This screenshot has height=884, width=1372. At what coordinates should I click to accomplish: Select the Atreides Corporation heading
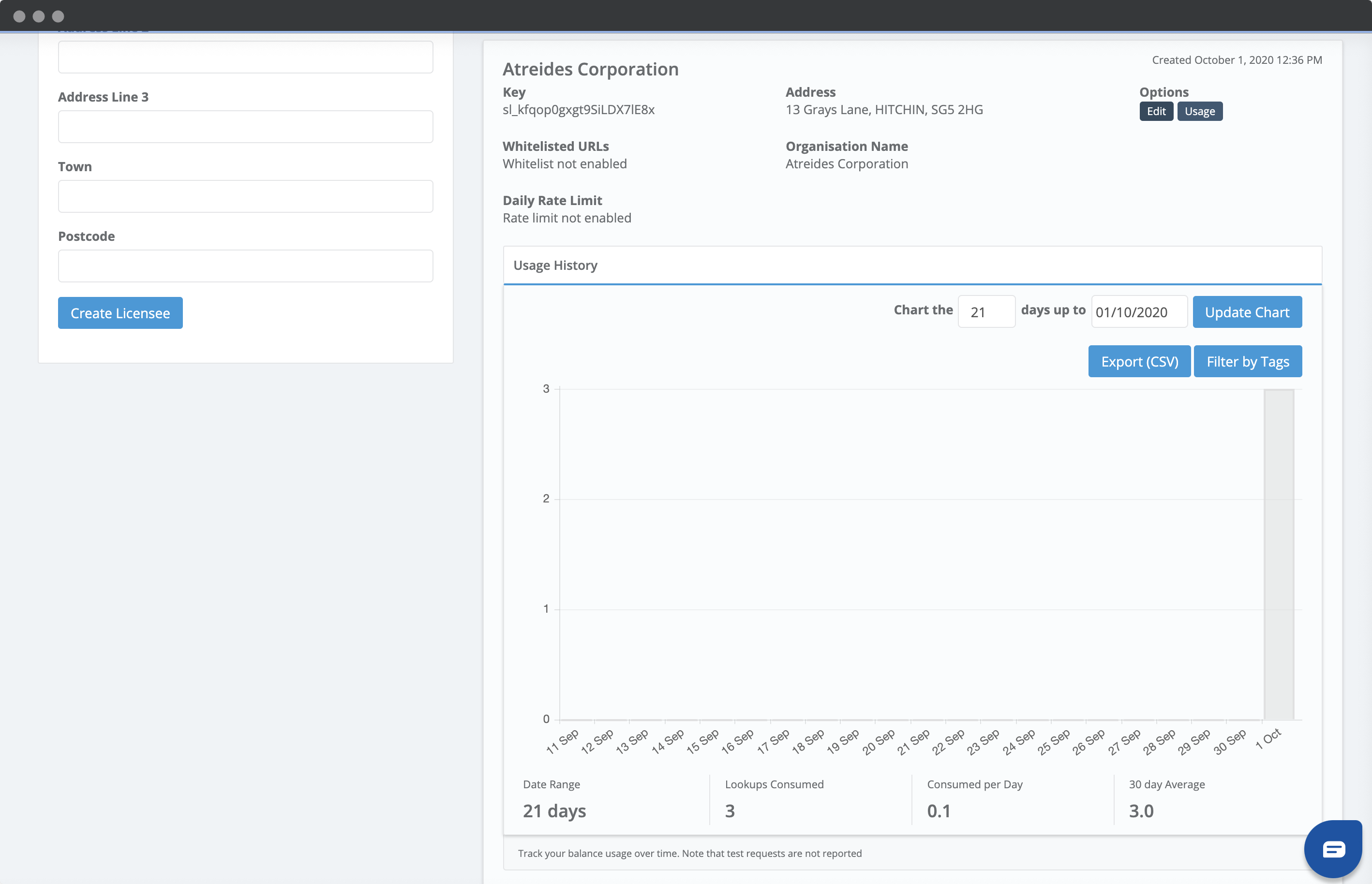tap(590, 69)
